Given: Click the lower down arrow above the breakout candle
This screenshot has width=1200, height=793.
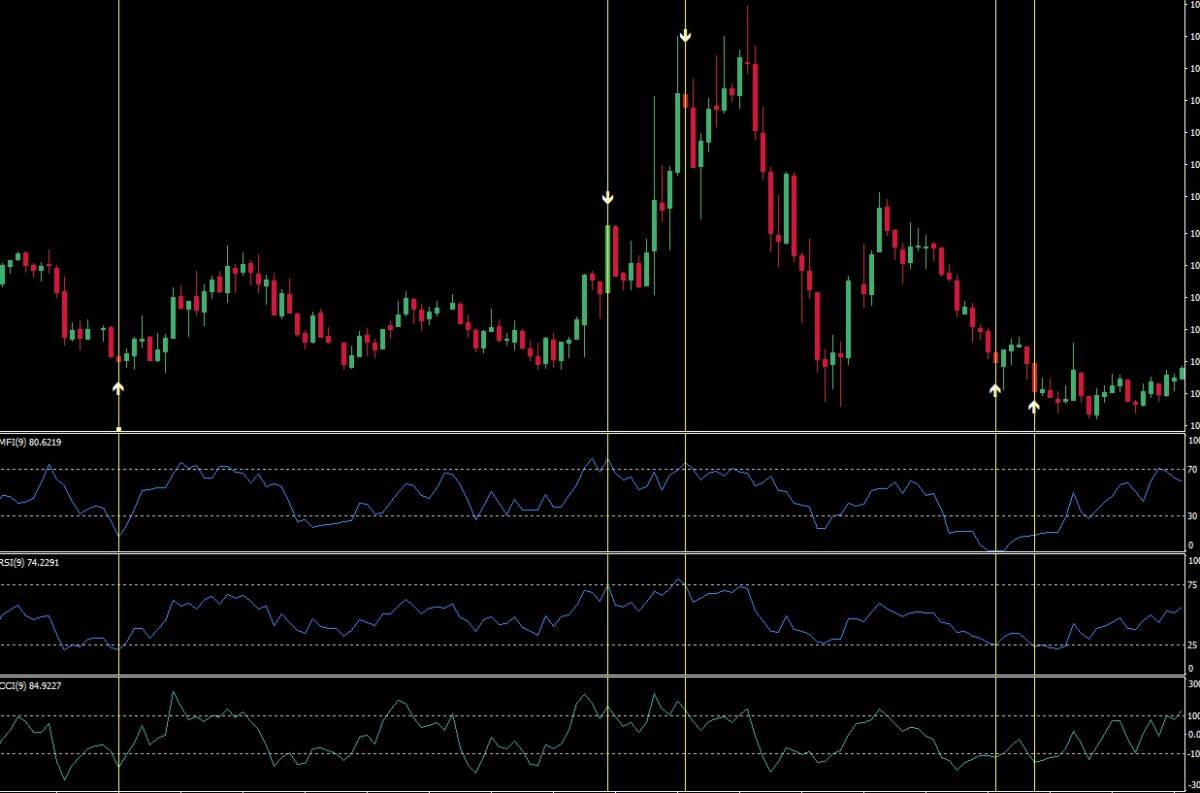Looking at the screenshot, I should tap(607, 198).
